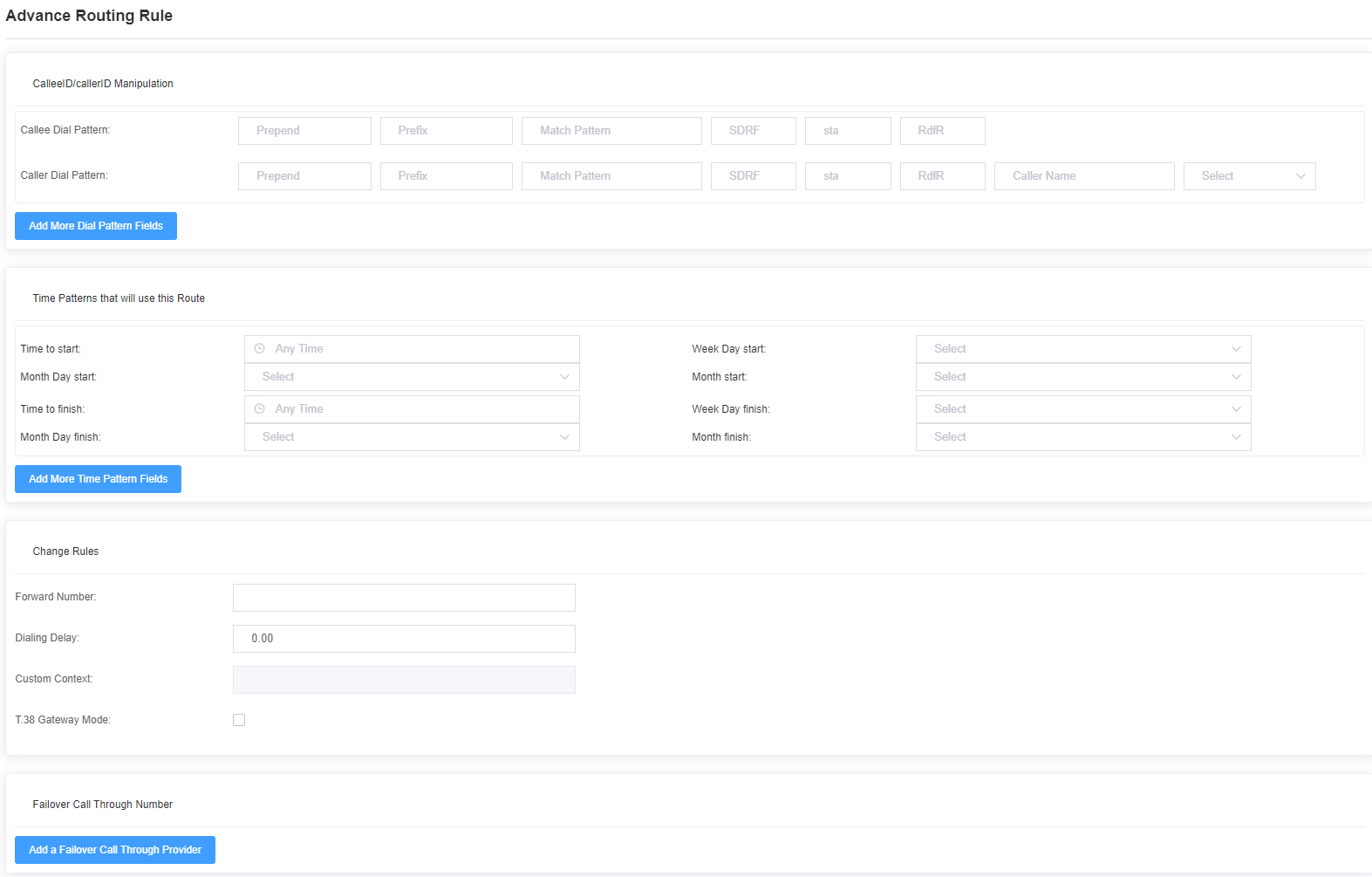Expand the Month Day finish dropdown
This screenshot has width=1372, height=877.
pos(412,437)
